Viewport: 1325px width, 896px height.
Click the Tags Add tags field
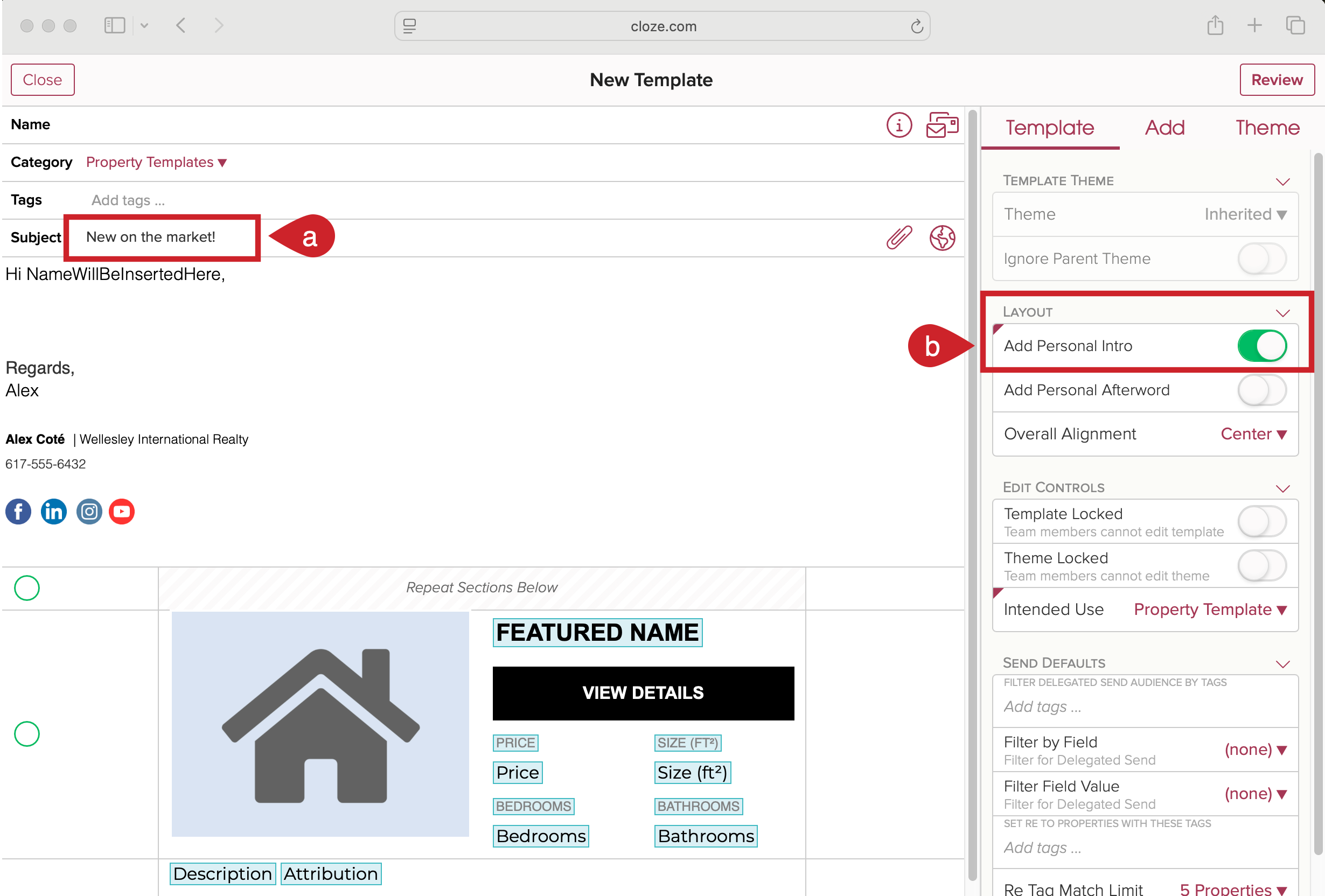128,200
